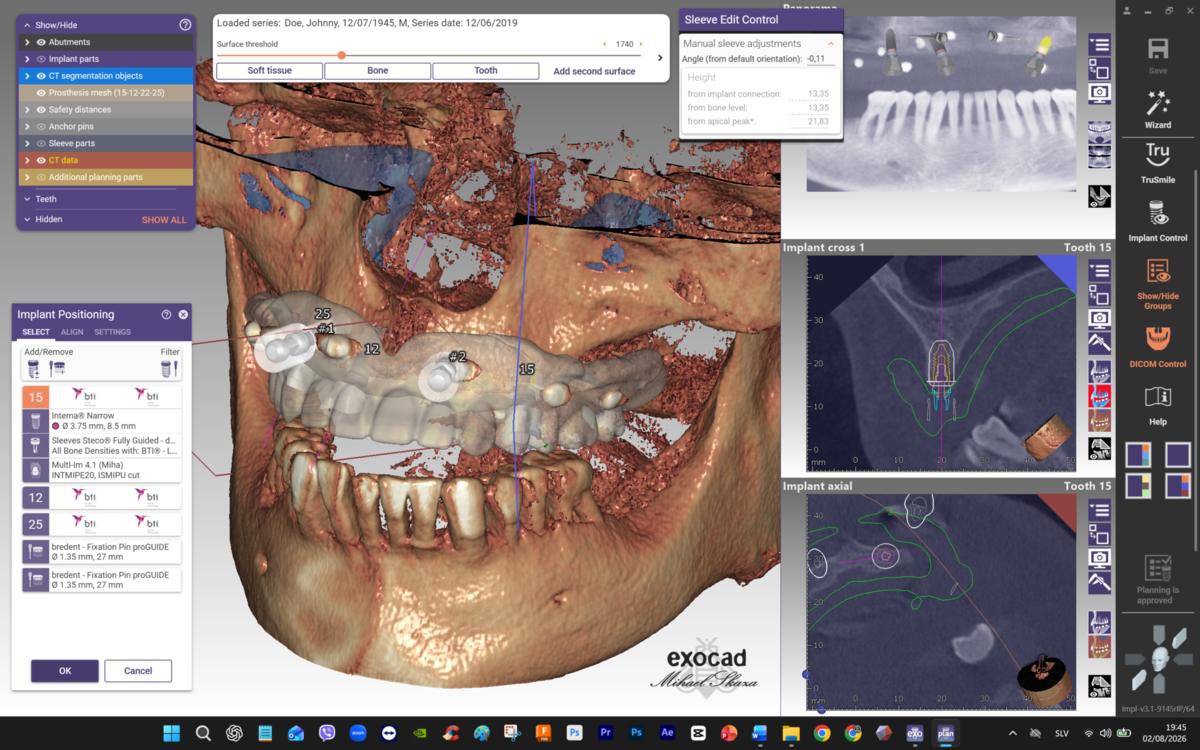This screenshot has height=750, width=1200.
Task: Take a screenshot of the Panorama view
Action: point(1099,93)
